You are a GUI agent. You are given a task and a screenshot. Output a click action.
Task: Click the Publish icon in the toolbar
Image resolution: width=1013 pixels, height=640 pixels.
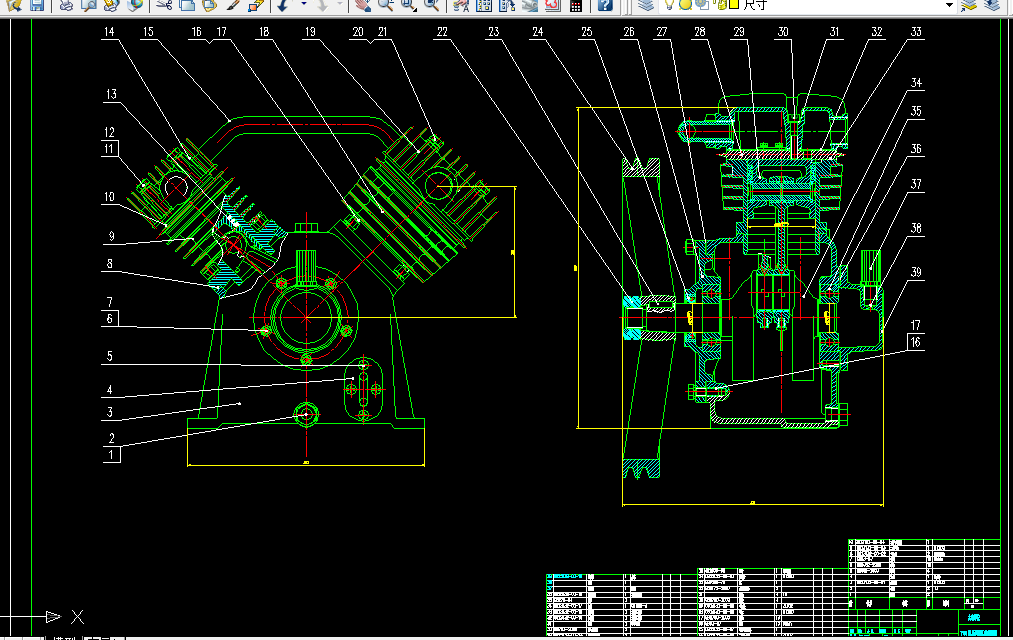(111, 5)
